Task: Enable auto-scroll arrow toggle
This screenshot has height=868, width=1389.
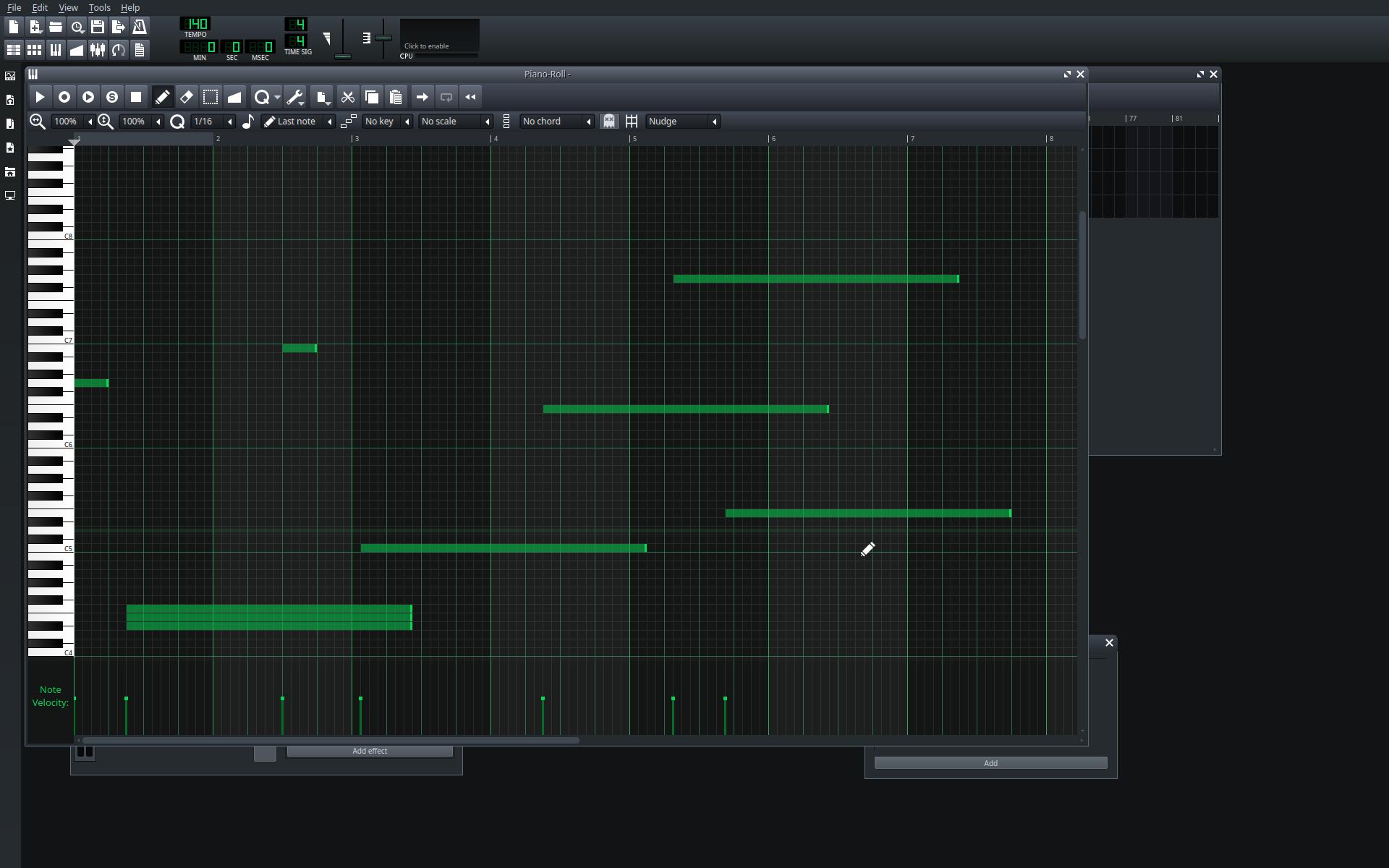Action: (422, 97)
